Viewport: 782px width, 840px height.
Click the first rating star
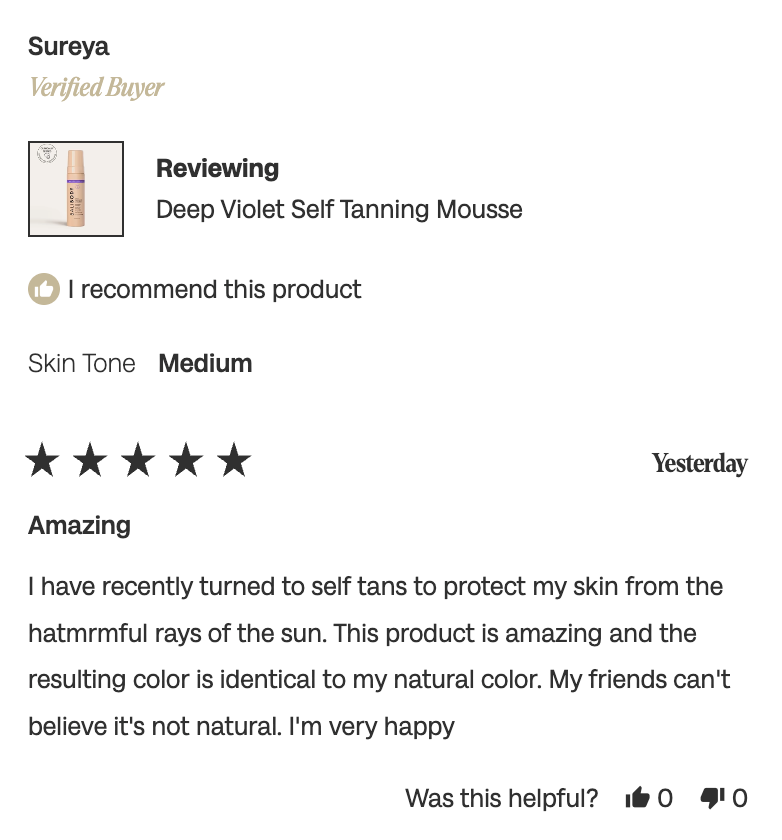[x=42, y=460]
